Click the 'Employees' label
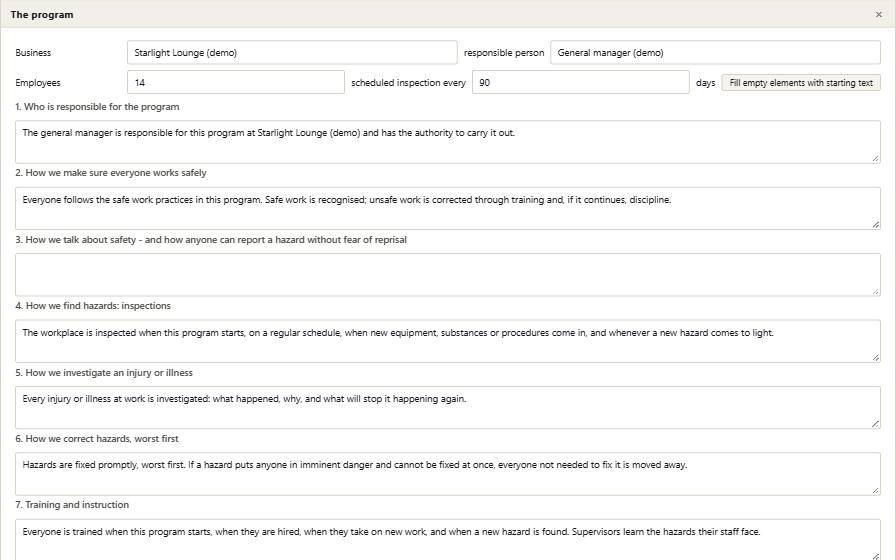This screenshot has width=896, height=560. click(38, 83)
